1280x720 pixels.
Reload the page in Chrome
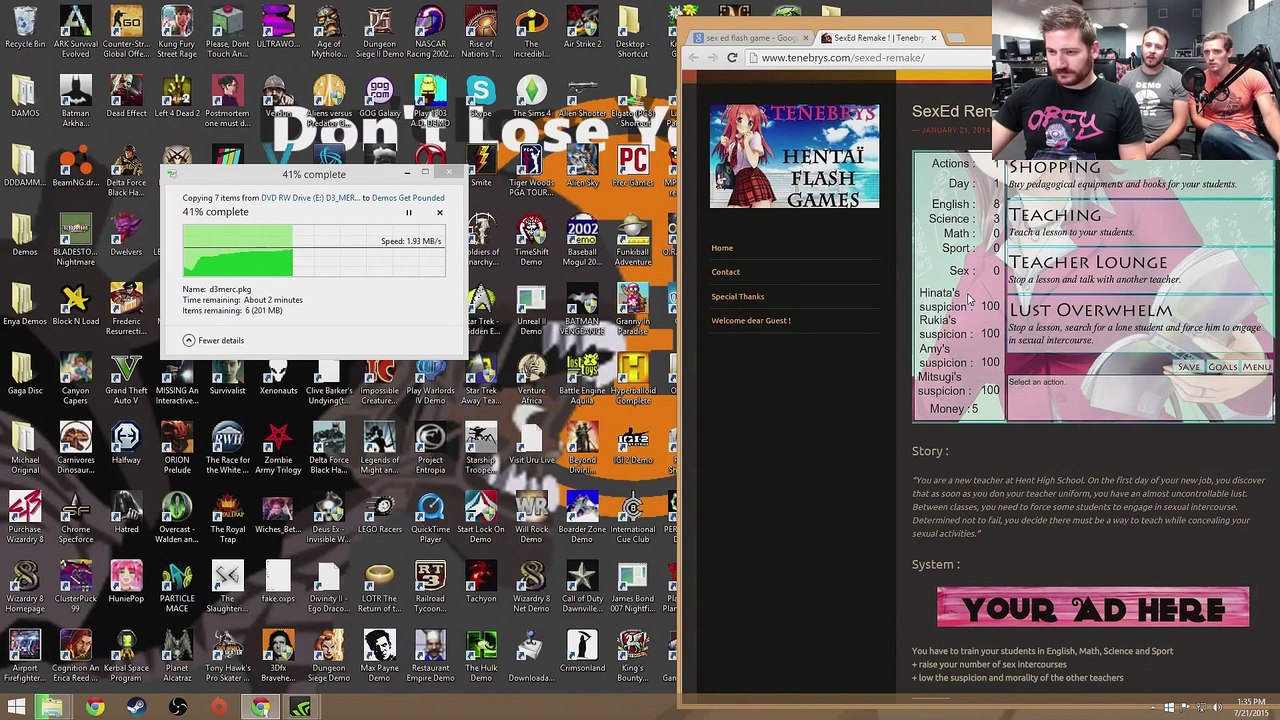tap(732, 58)
